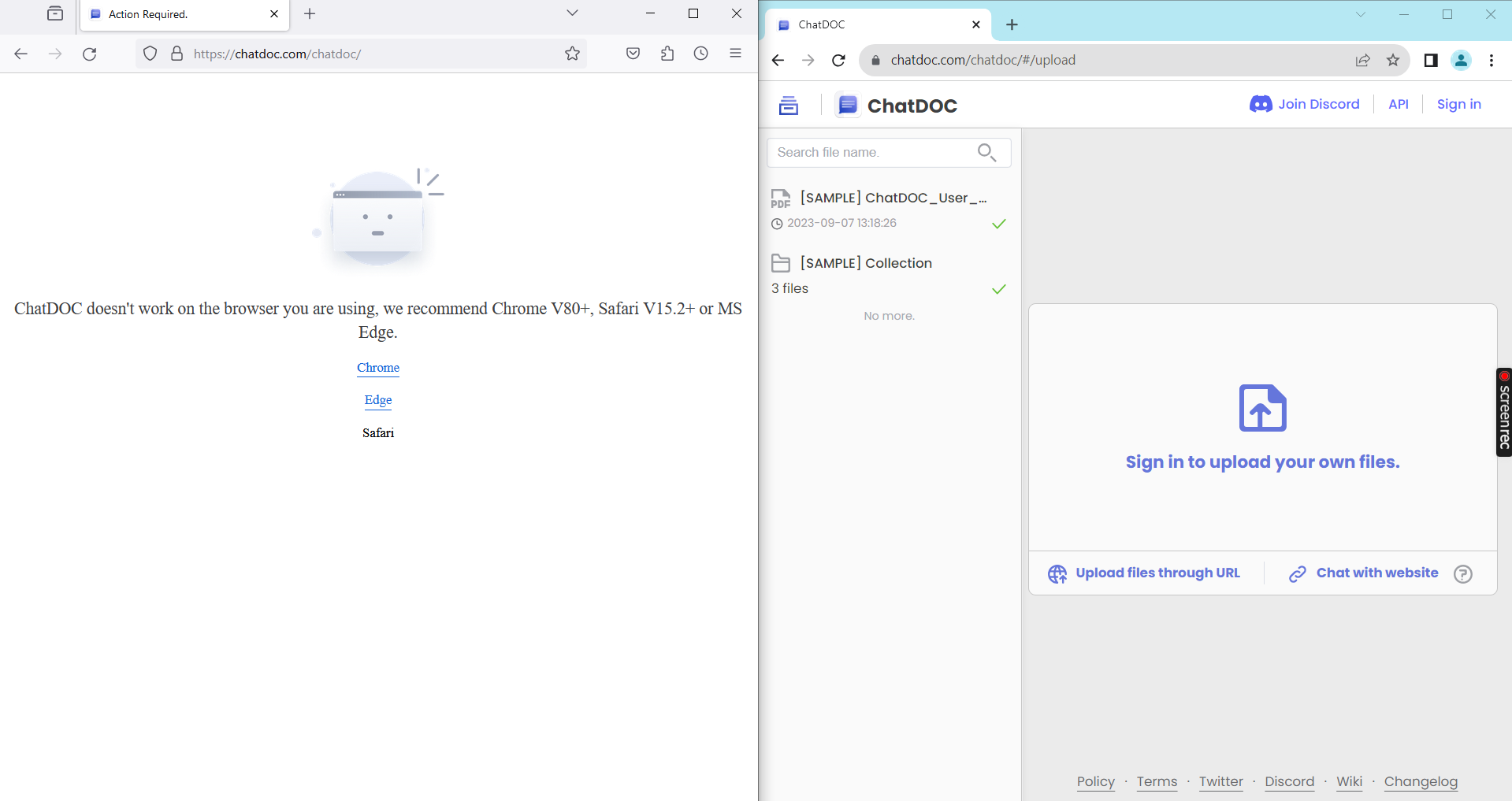Click the ChatDOC logo icon

[x=847, y=104]
